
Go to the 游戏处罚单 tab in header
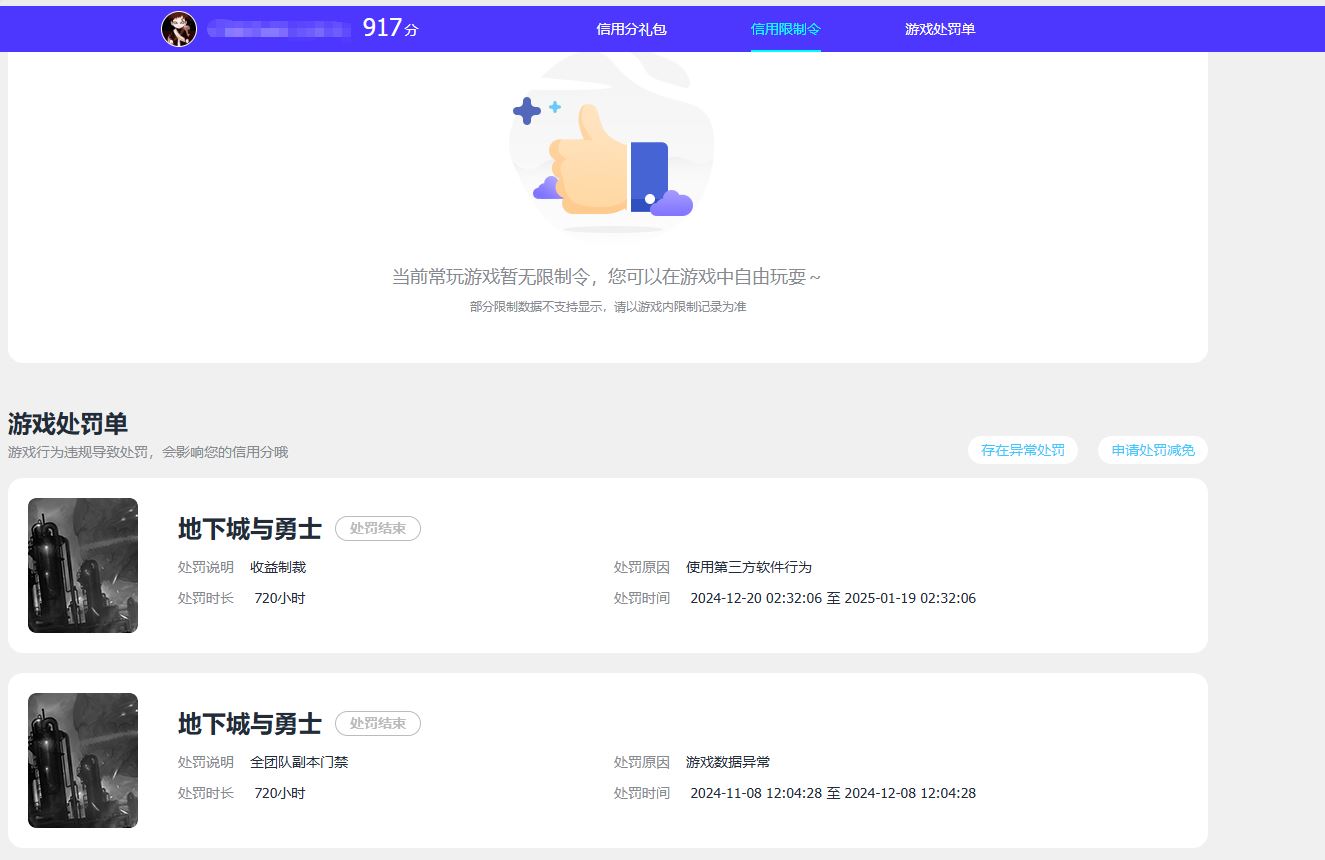(x=939, y=29)
